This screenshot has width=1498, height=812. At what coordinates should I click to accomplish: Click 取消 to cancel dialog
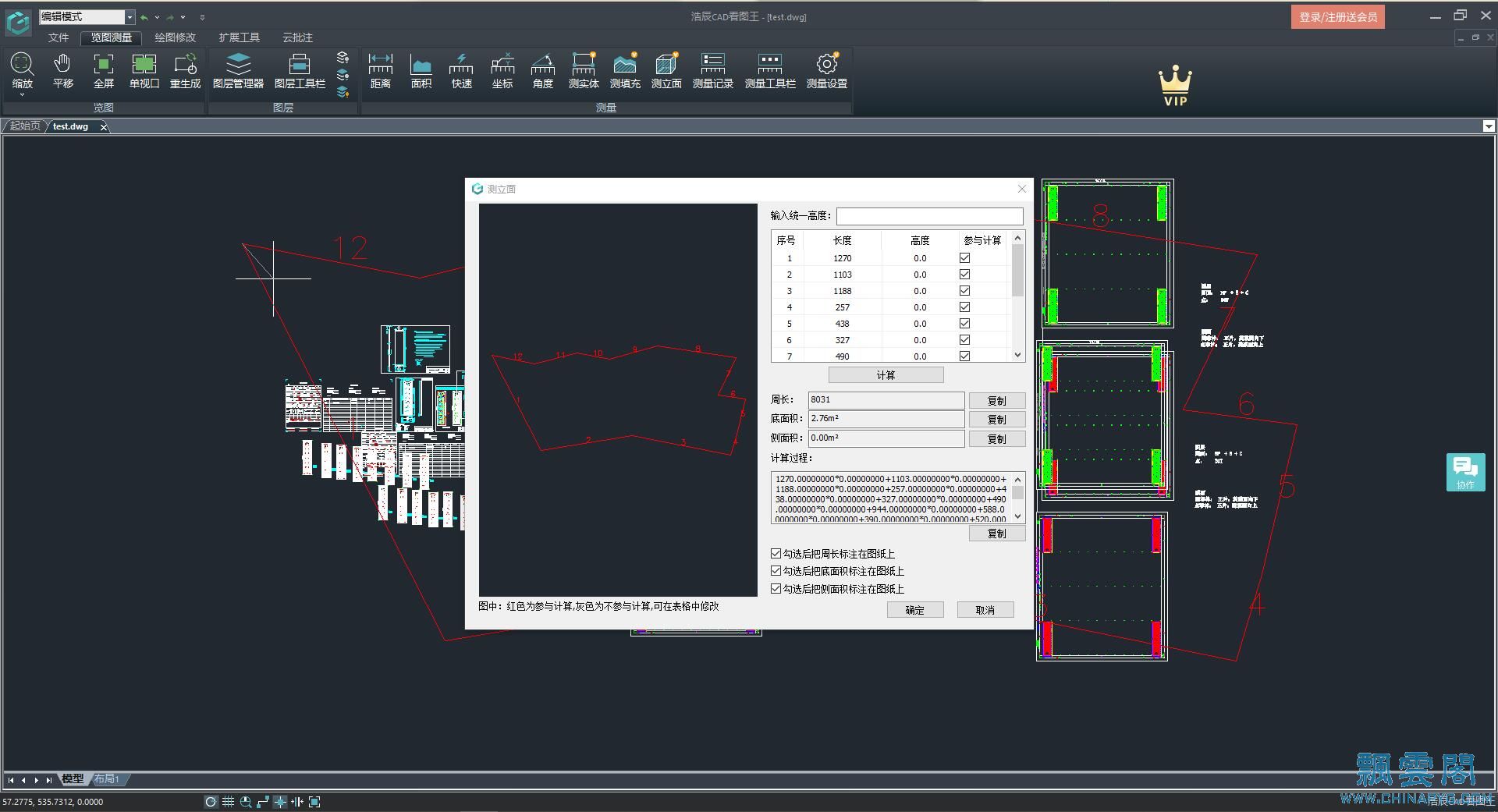985,610
